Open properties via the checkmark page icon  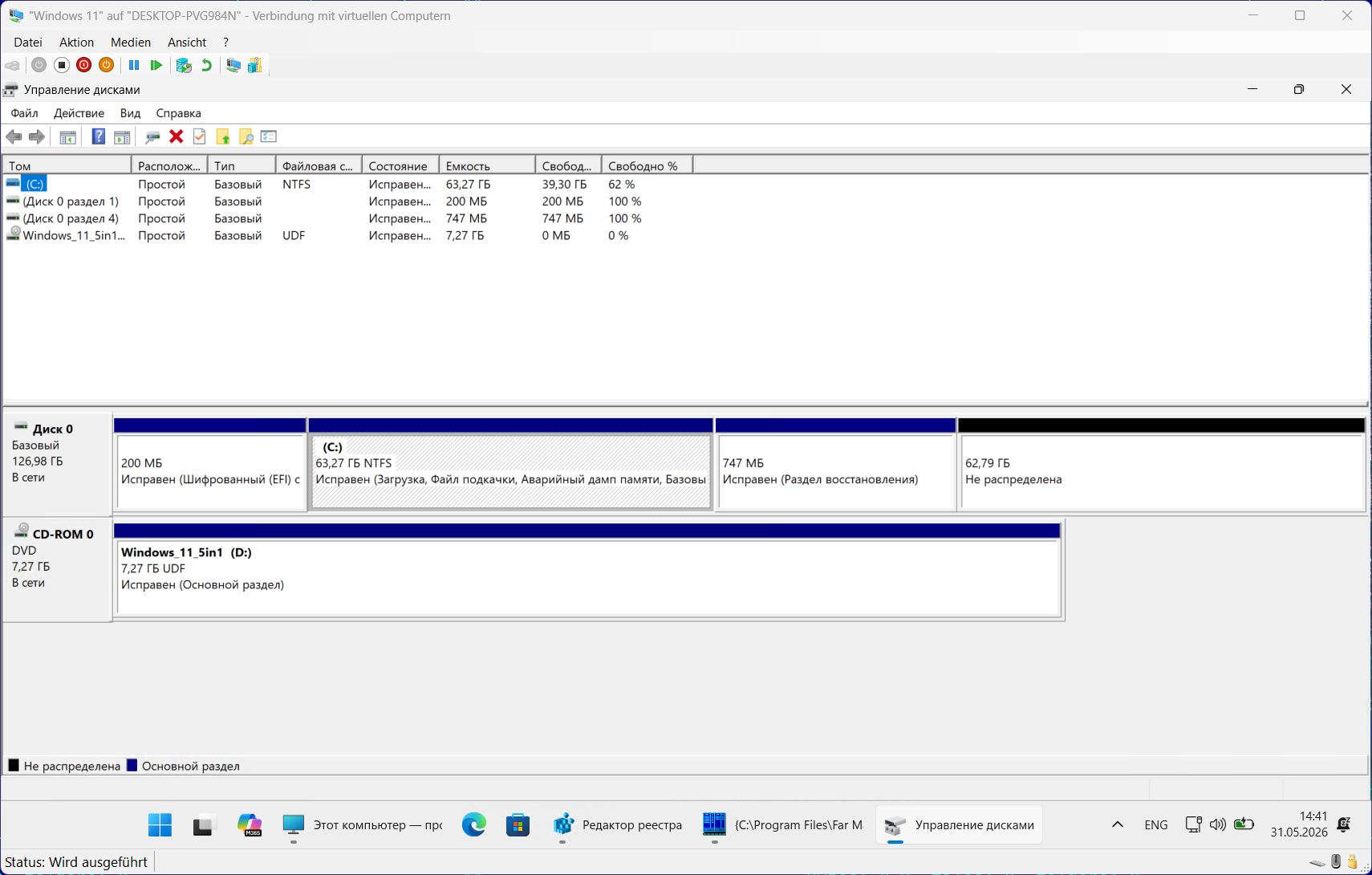click(200, 136)
